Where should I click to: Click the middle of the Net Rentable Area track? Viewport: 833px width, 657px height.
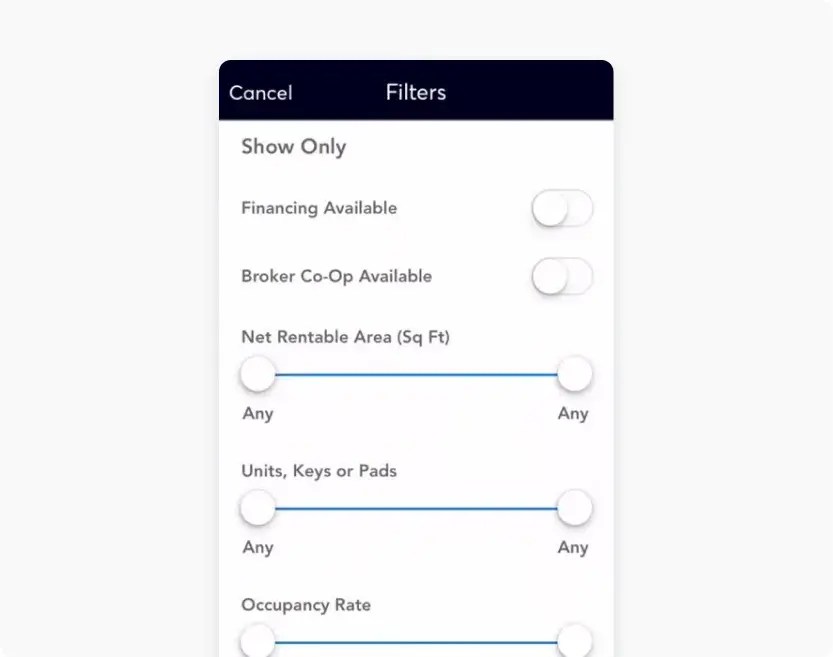(x=416, y=375)
